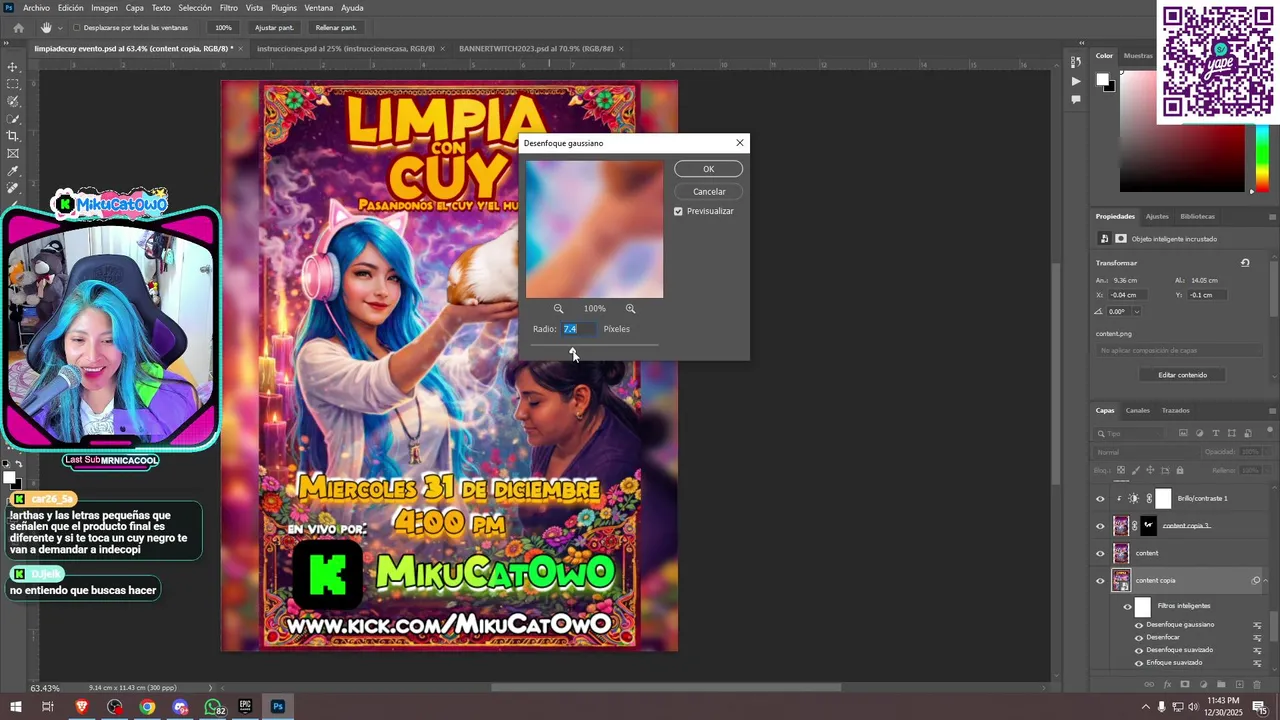Open Layers panel menu

tap(1272, 411)
